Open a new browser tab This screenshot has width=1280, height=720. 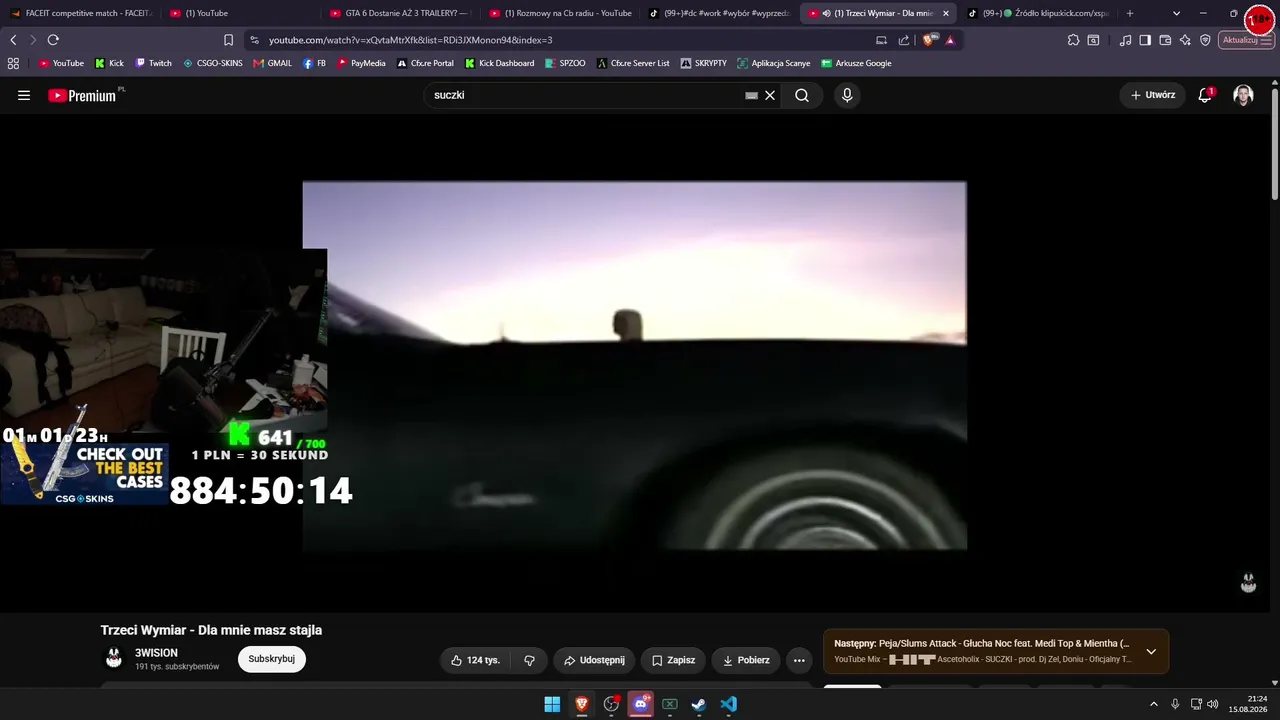tap(1130, 13)
